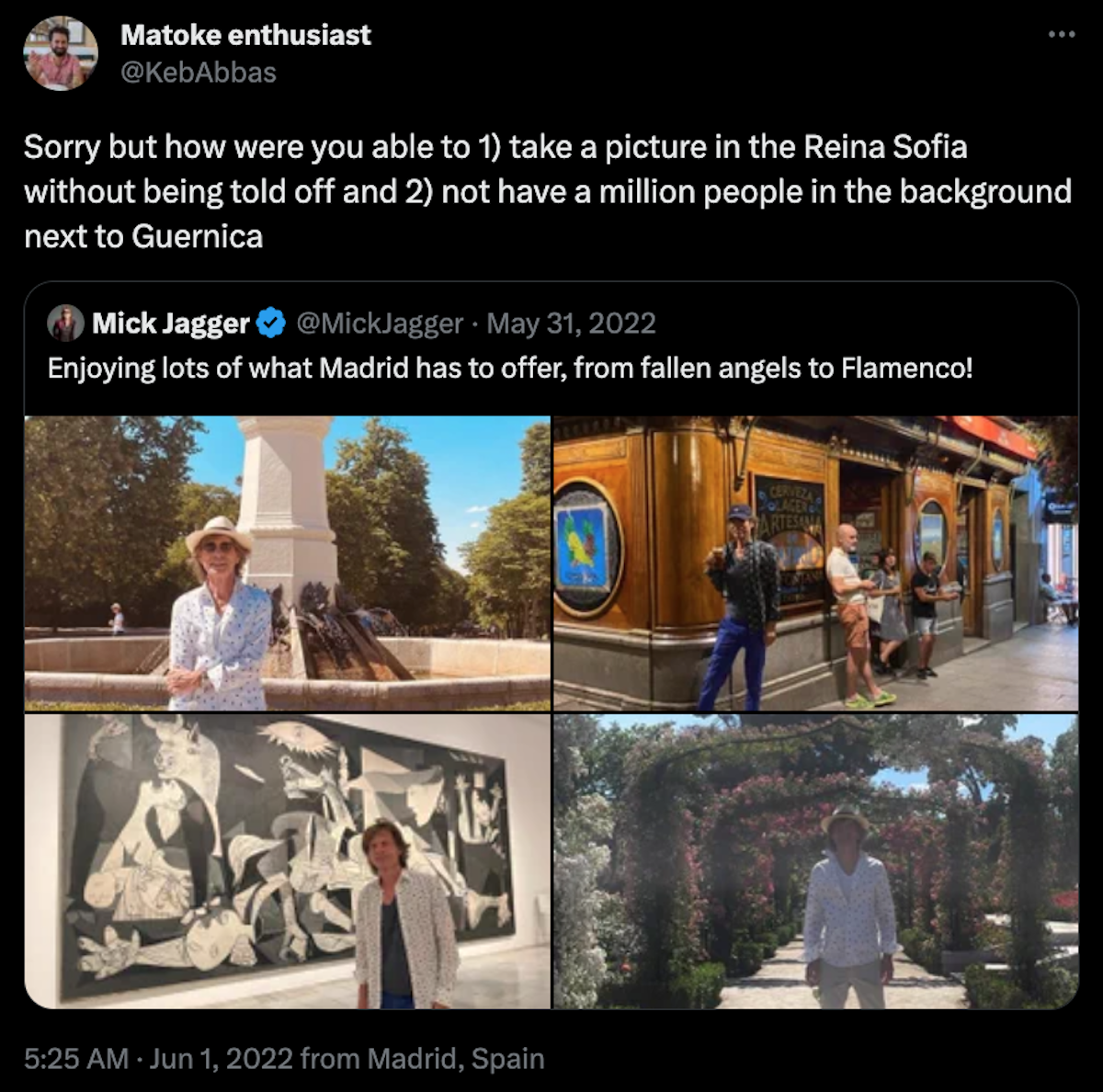The height and width of the screenshot is (1092, 1103).
Task: Click the Matoke enthusiast profile avatar
Action: pyautogui.click(x=61, y=53)
